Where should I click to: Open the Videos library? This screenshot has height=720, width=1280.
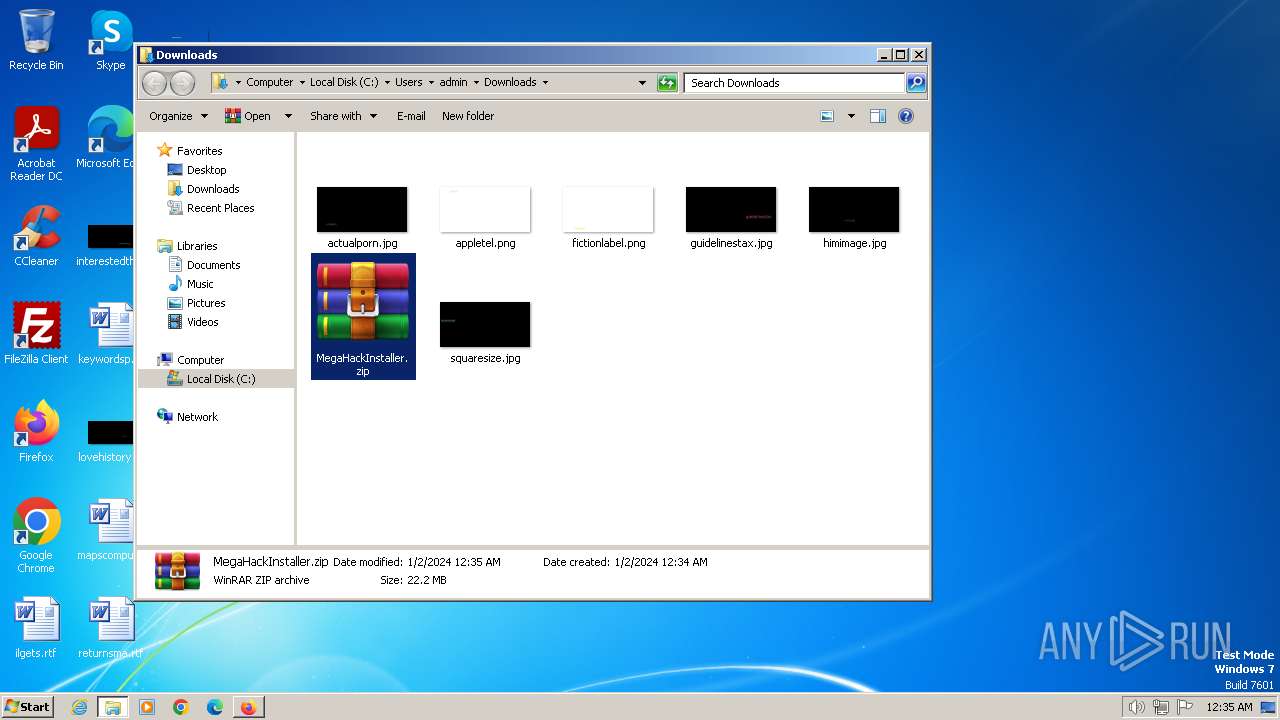202,322
